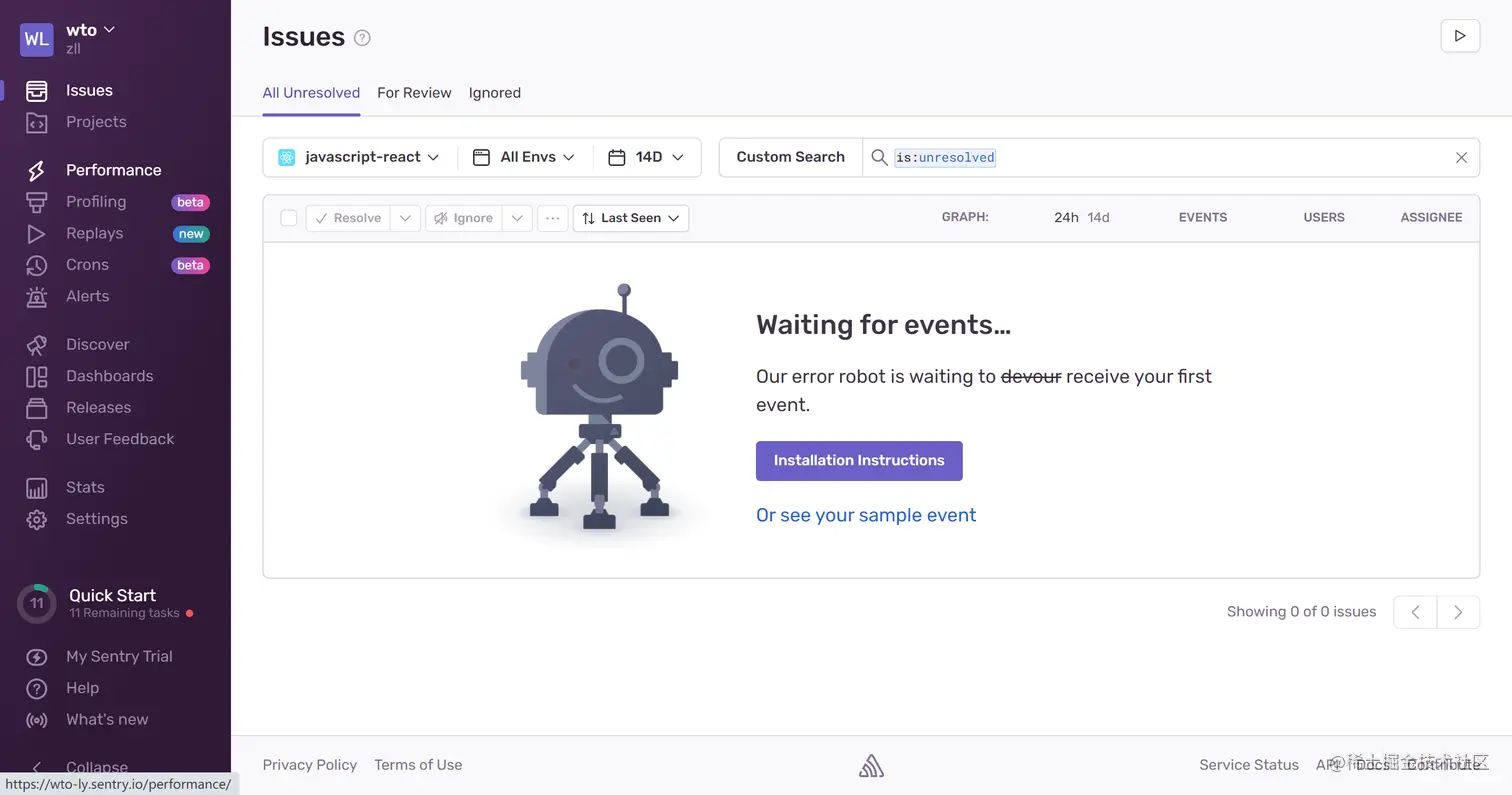Click the EVENTS column header

[1203, 217]
